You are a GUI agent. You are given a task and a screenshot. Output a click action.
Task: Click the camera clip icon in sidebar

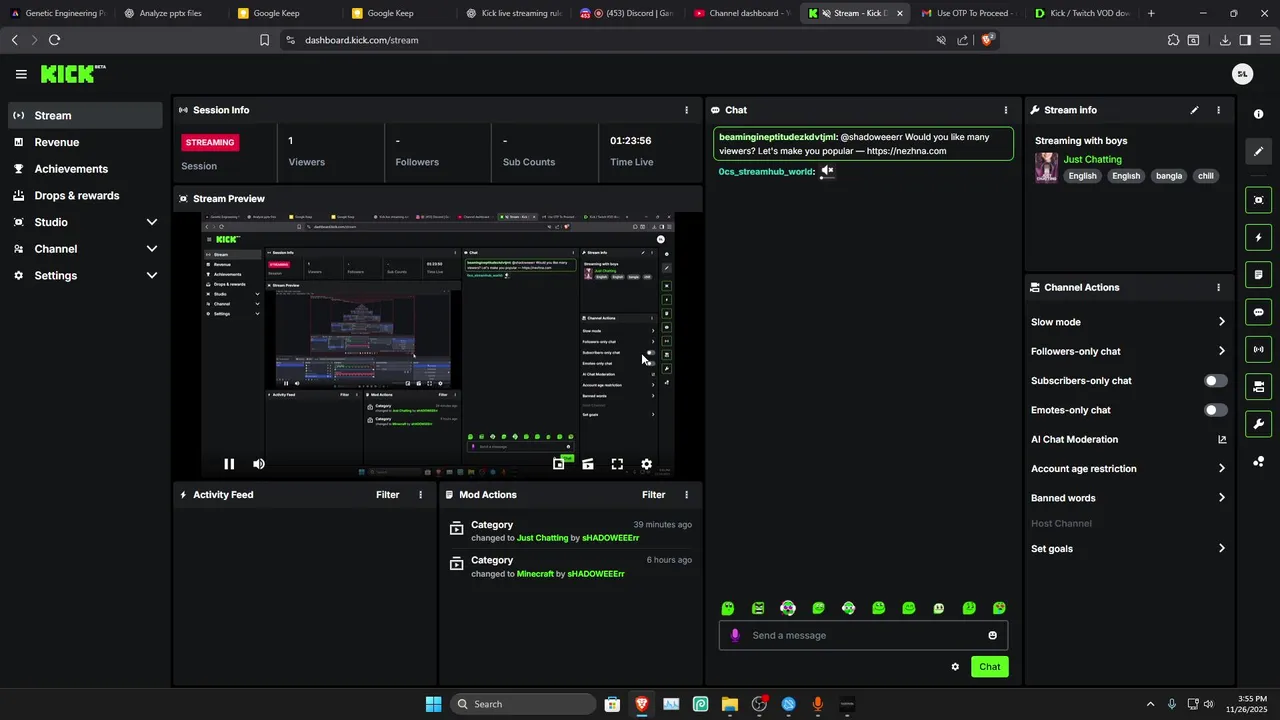(1258, 386)
